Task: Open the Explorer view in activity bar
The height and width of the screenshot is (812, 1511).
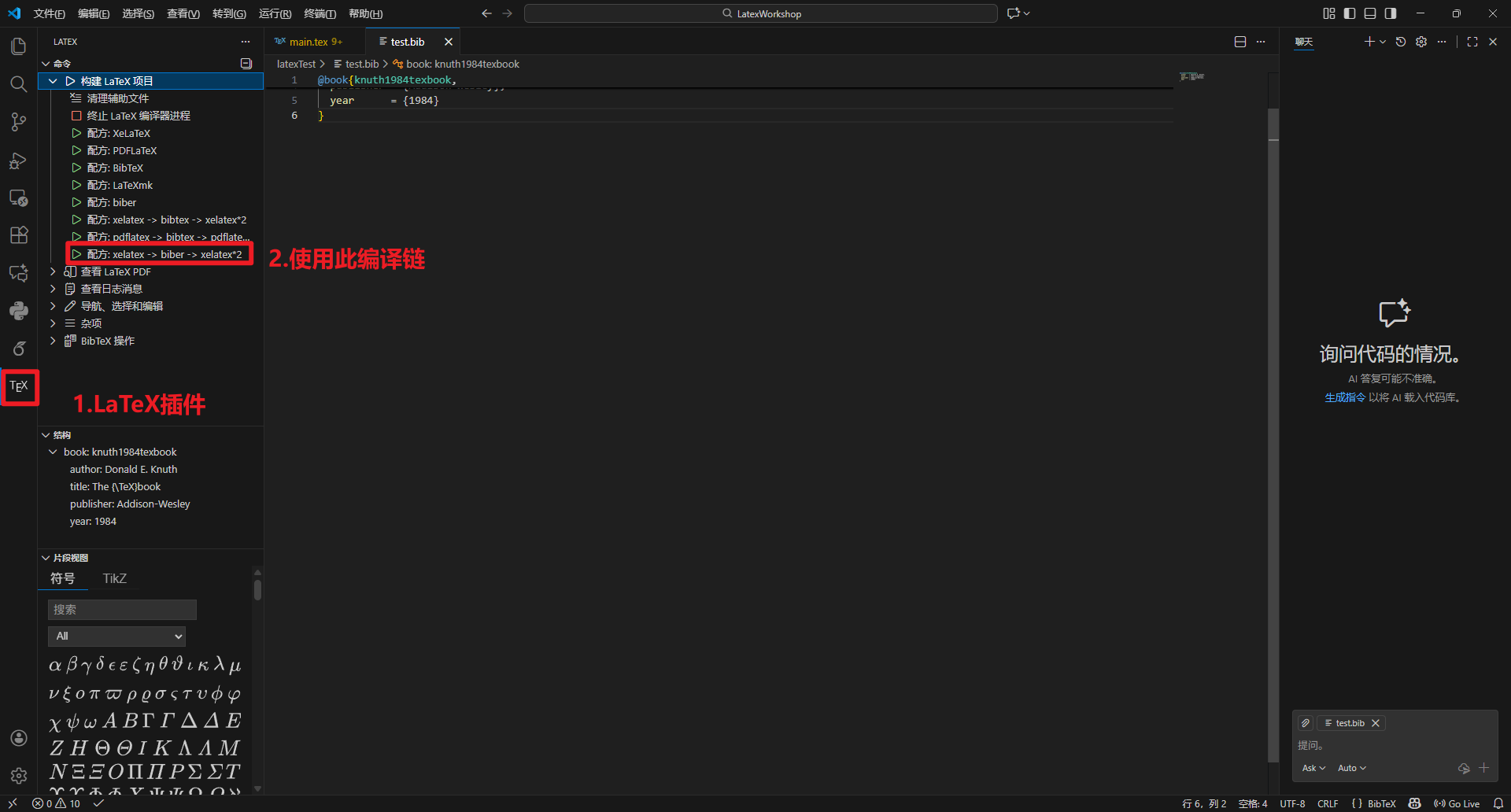Action: click(19, 46)
